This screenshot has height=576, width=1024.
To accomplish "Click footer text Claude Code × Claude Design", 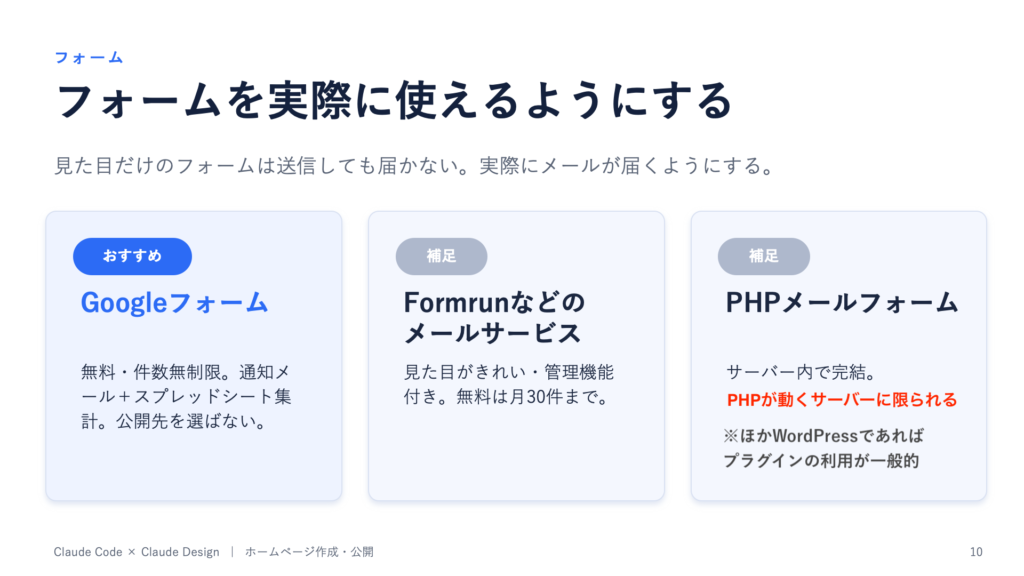I will [x=136, y=552].
